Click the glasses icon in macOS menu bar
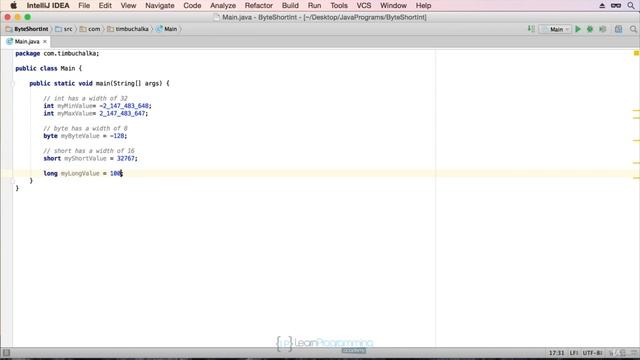The width and height of the screenshot is (640, 360). tap(616, 6)
